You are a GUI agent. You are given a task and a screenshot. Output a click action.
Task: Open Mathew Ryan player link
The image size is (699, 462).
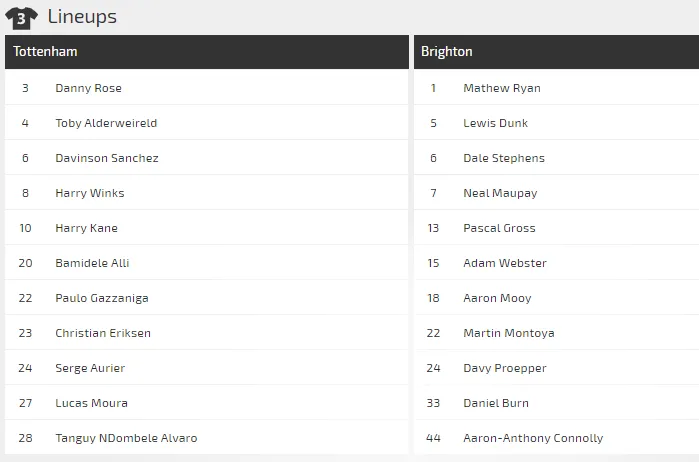pos(502,88)
